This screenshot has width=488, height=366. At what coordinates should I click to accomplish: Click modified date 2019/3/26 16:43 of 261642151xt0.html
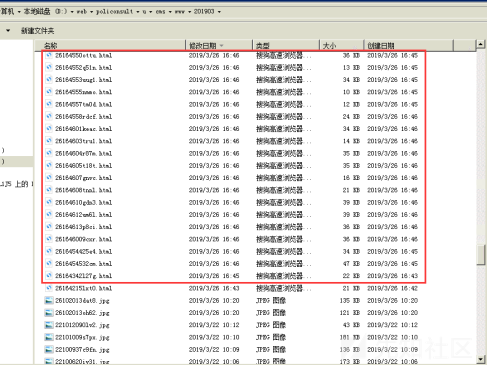coord(214,288)
